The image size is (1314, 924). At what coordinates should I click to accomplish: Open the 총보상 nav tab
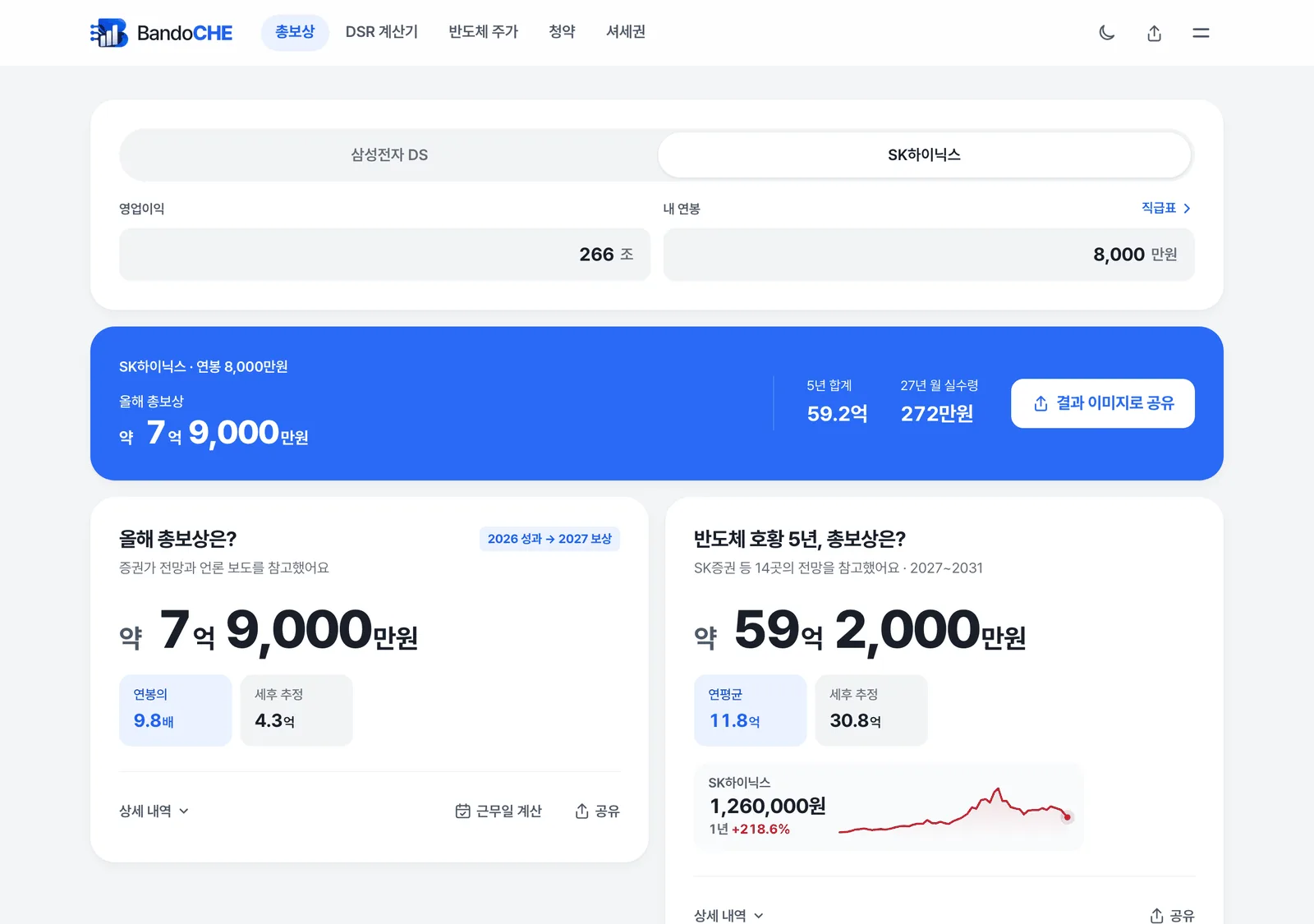[295, 32]
